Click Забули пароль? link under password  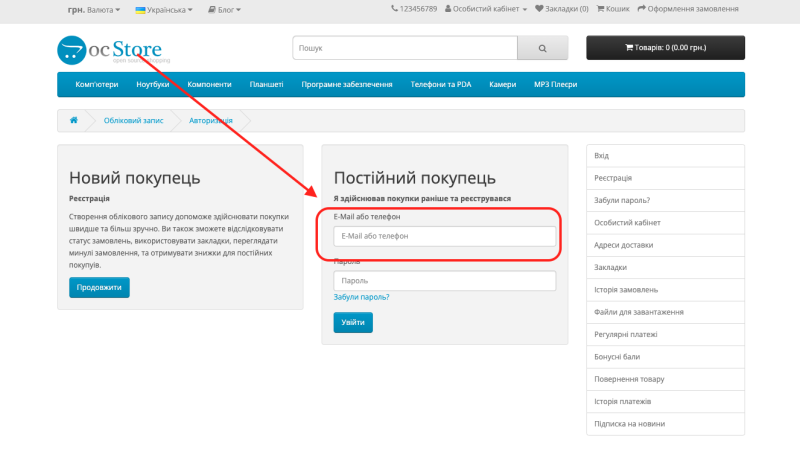(361, 297)
